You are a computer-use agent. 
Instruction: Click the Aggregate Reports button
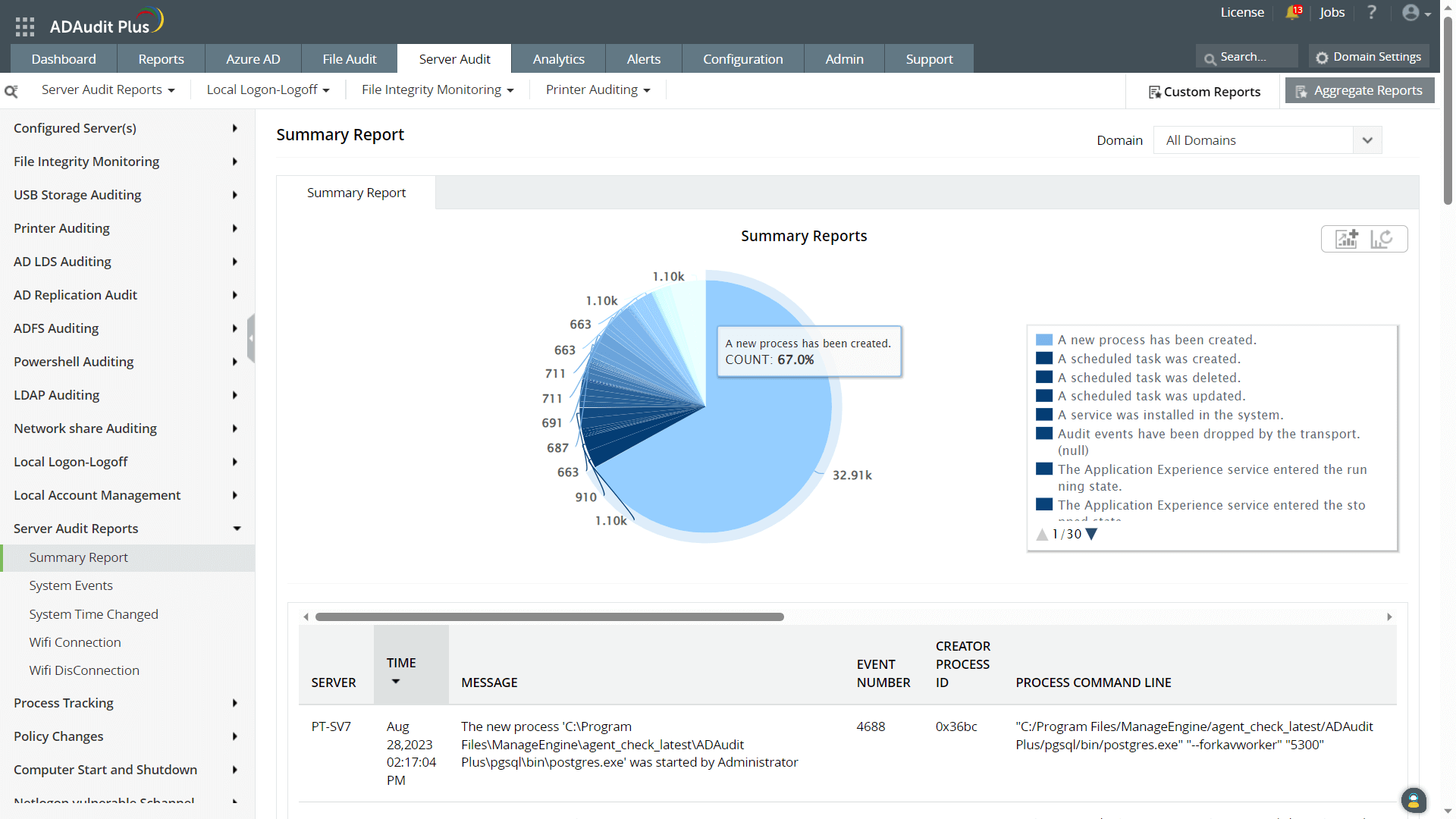(x=1360, y=90)
